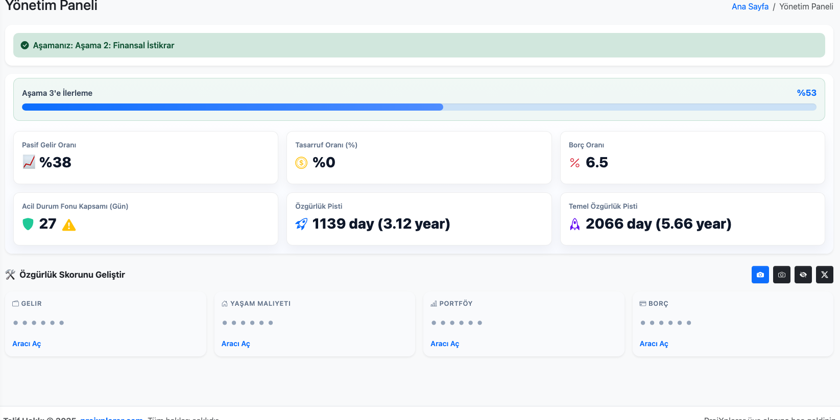Open Aracı Aç in the GELİR card

pos(27,344)
